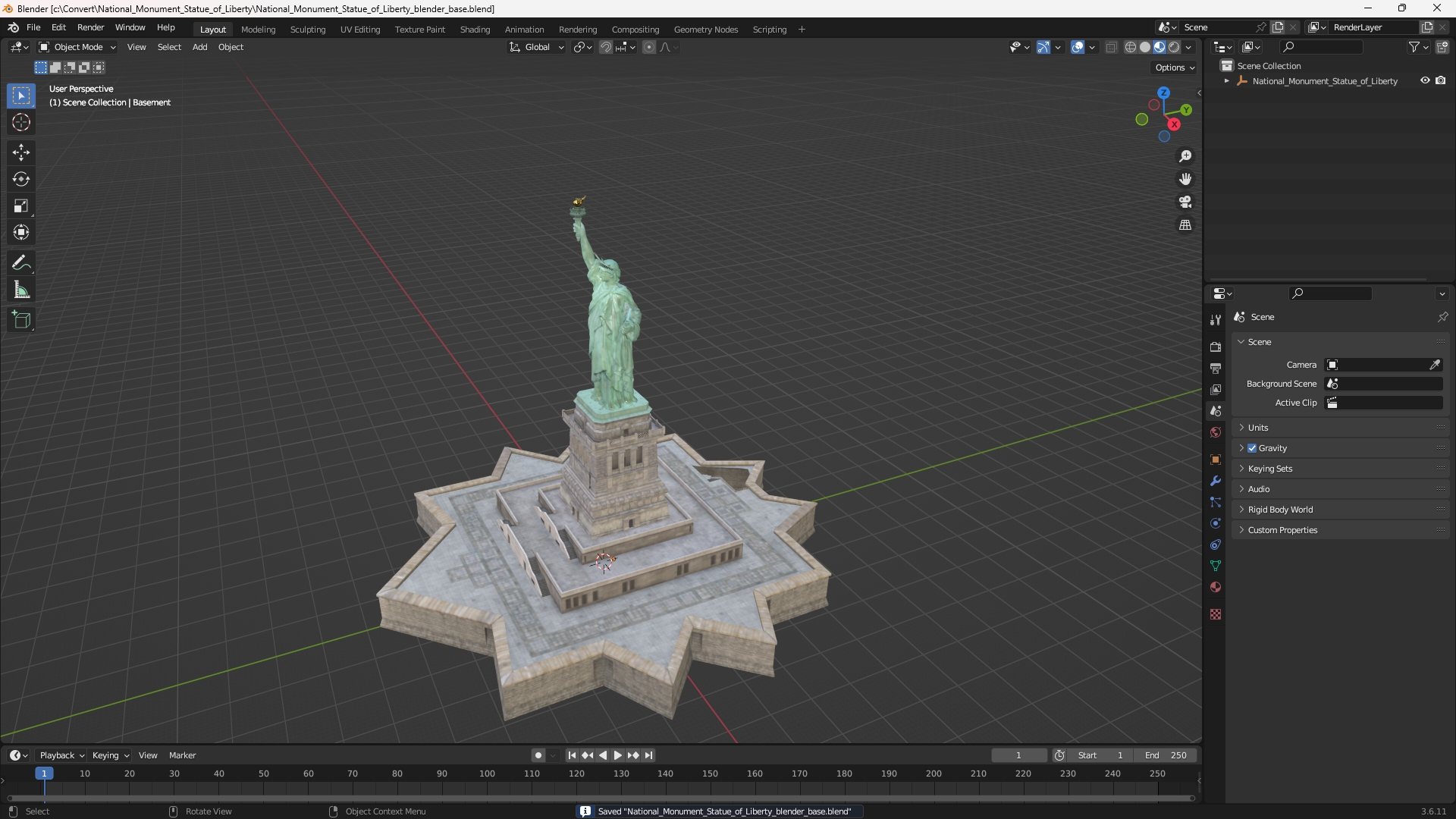Switch to rendered viewport shading
The height and width of the screenshot is (819, 1456).
(x=1174, y=47)
